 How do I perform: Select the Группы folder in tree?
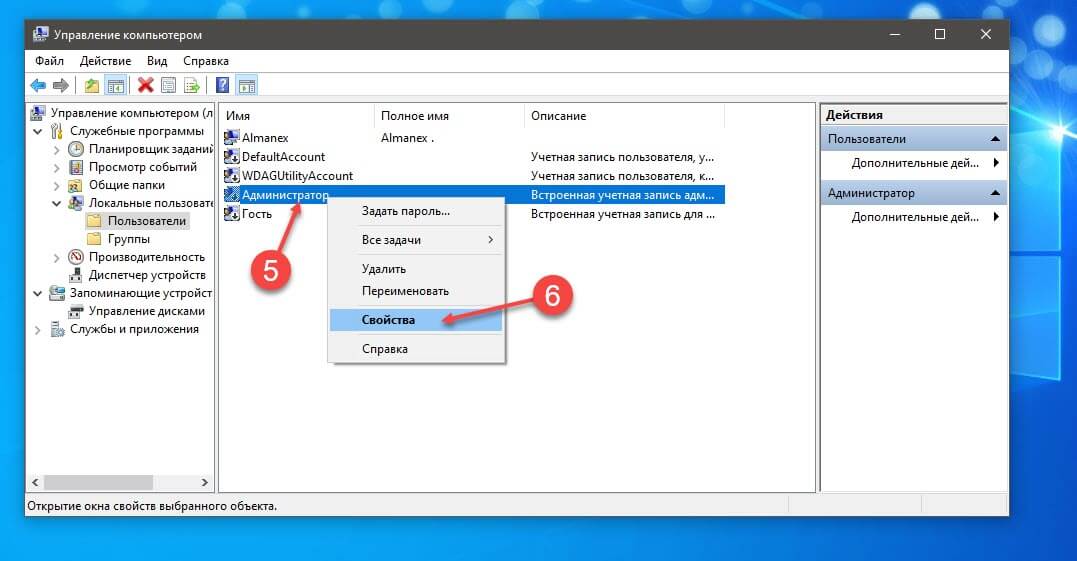(x=128, y=239)
